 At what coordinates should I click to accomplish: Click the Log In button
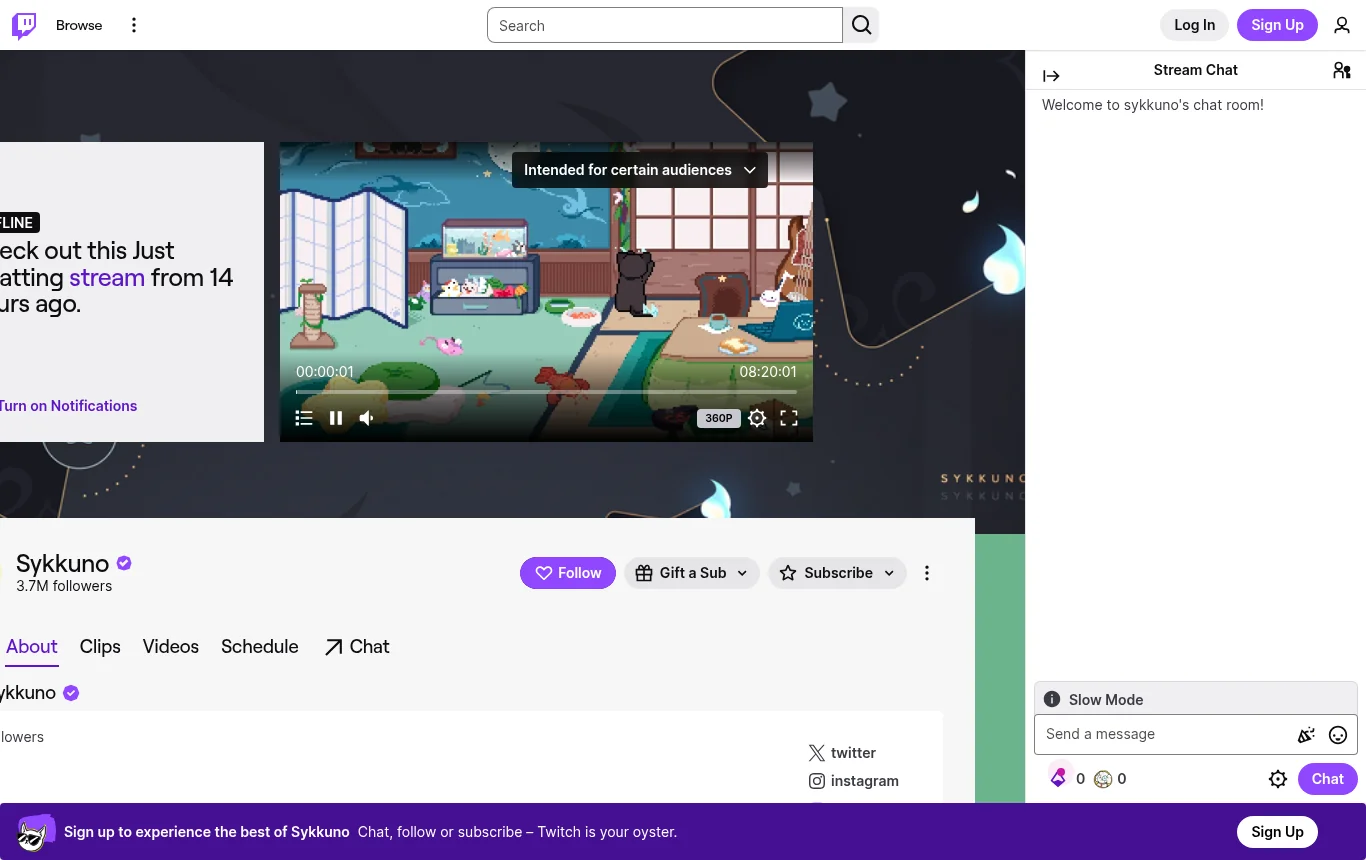(1195, 25)
